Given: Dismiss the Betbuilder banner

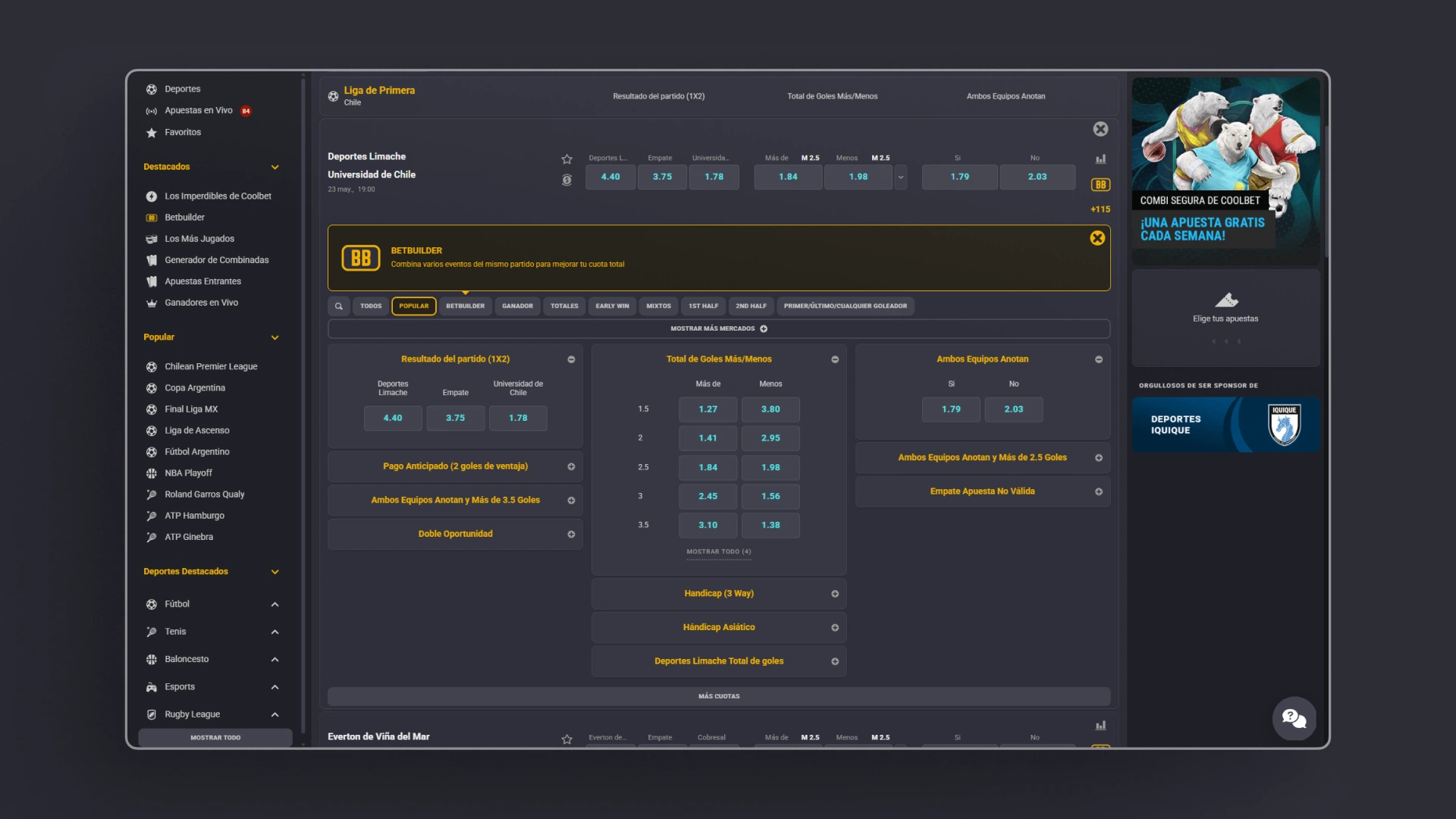Looking at the screenshot, I should (x=1097, y=238).
